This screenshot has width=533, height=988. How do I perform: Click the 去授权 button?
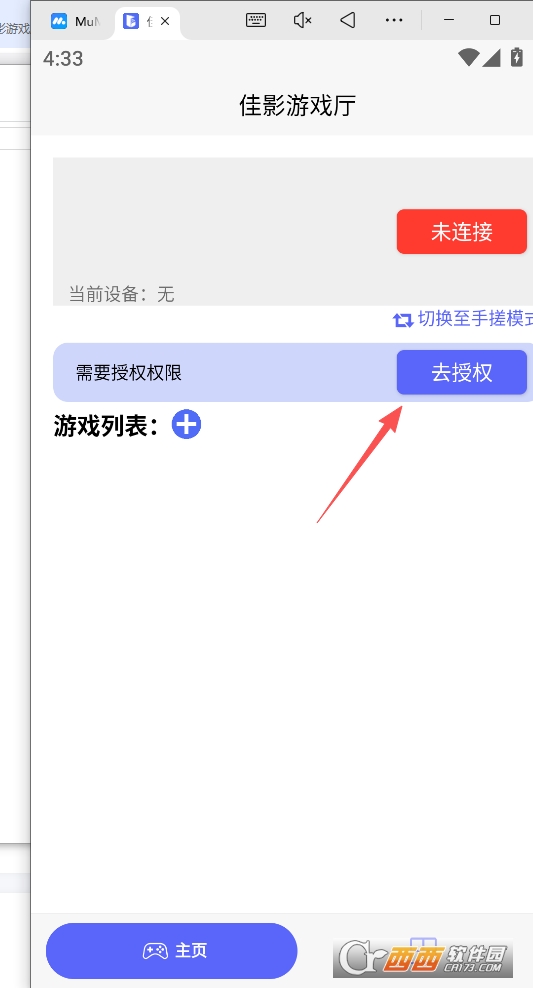pyautogui.click(x=462, y=372)
